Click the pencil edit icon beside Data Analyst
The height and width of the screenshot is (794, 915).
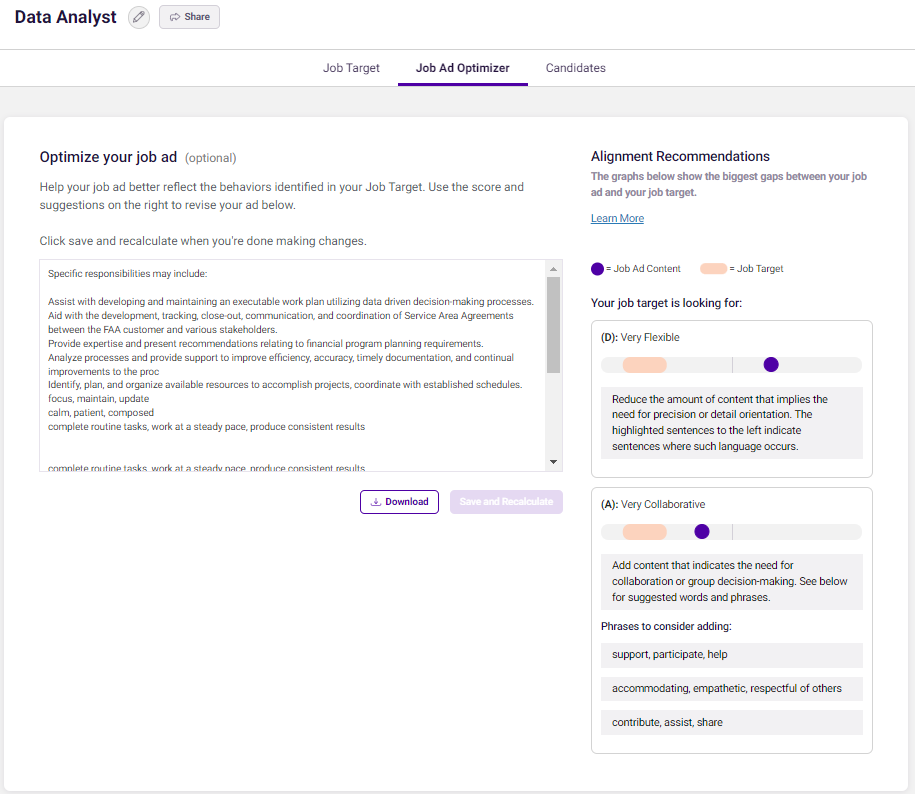(x=139, y=17)
